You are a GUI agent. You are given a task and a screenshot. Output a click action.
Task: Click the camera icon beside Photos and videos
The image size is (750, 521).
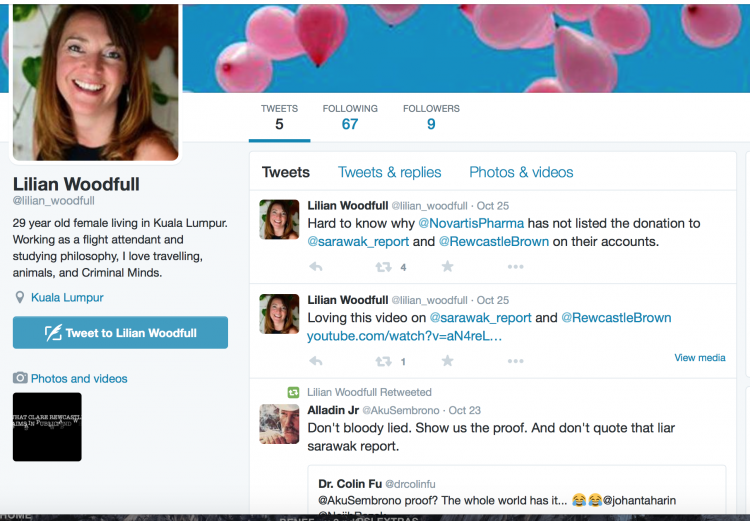point(20,378)
